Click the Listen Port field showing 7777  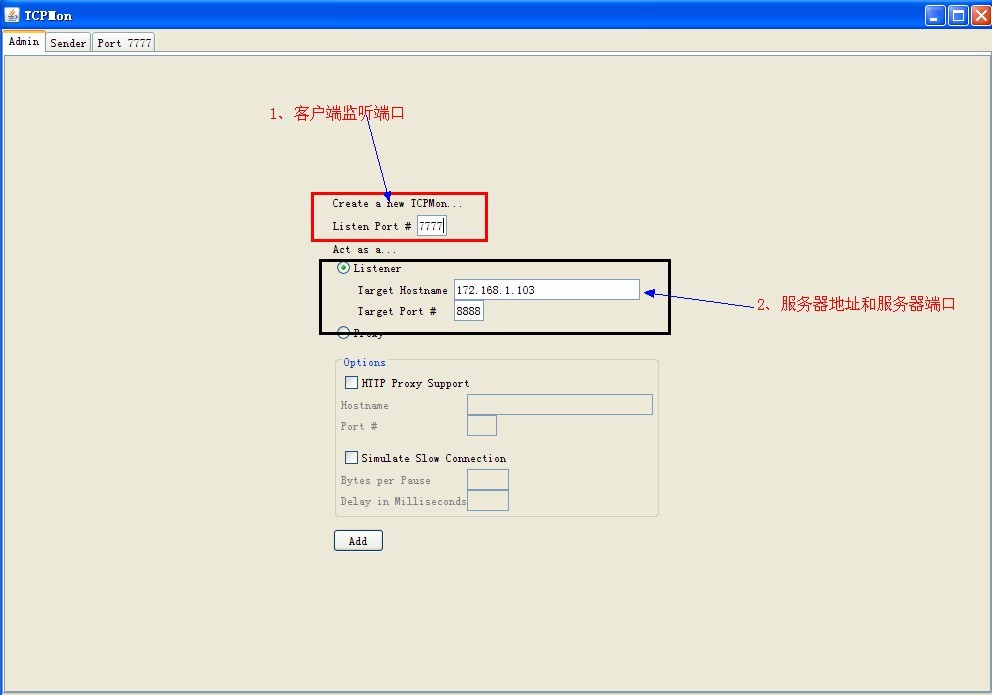click(x=430, y=225)
